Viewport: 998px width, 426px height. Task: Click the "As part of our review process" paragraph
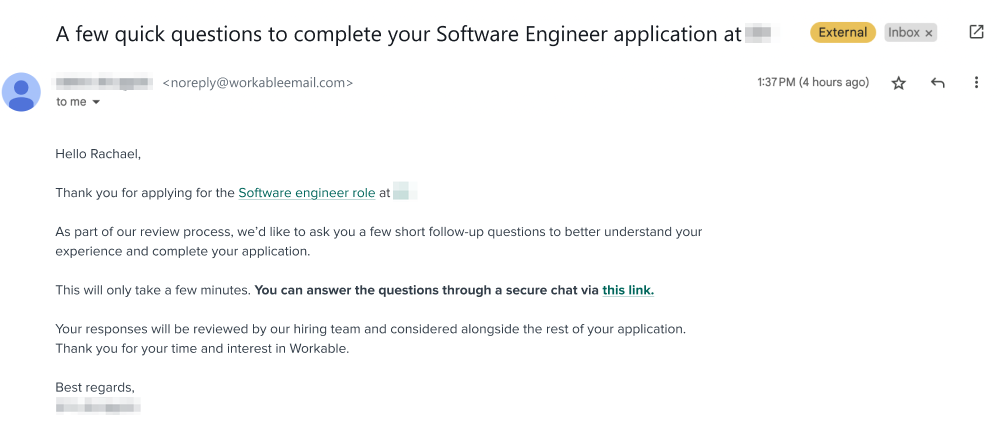378,241
